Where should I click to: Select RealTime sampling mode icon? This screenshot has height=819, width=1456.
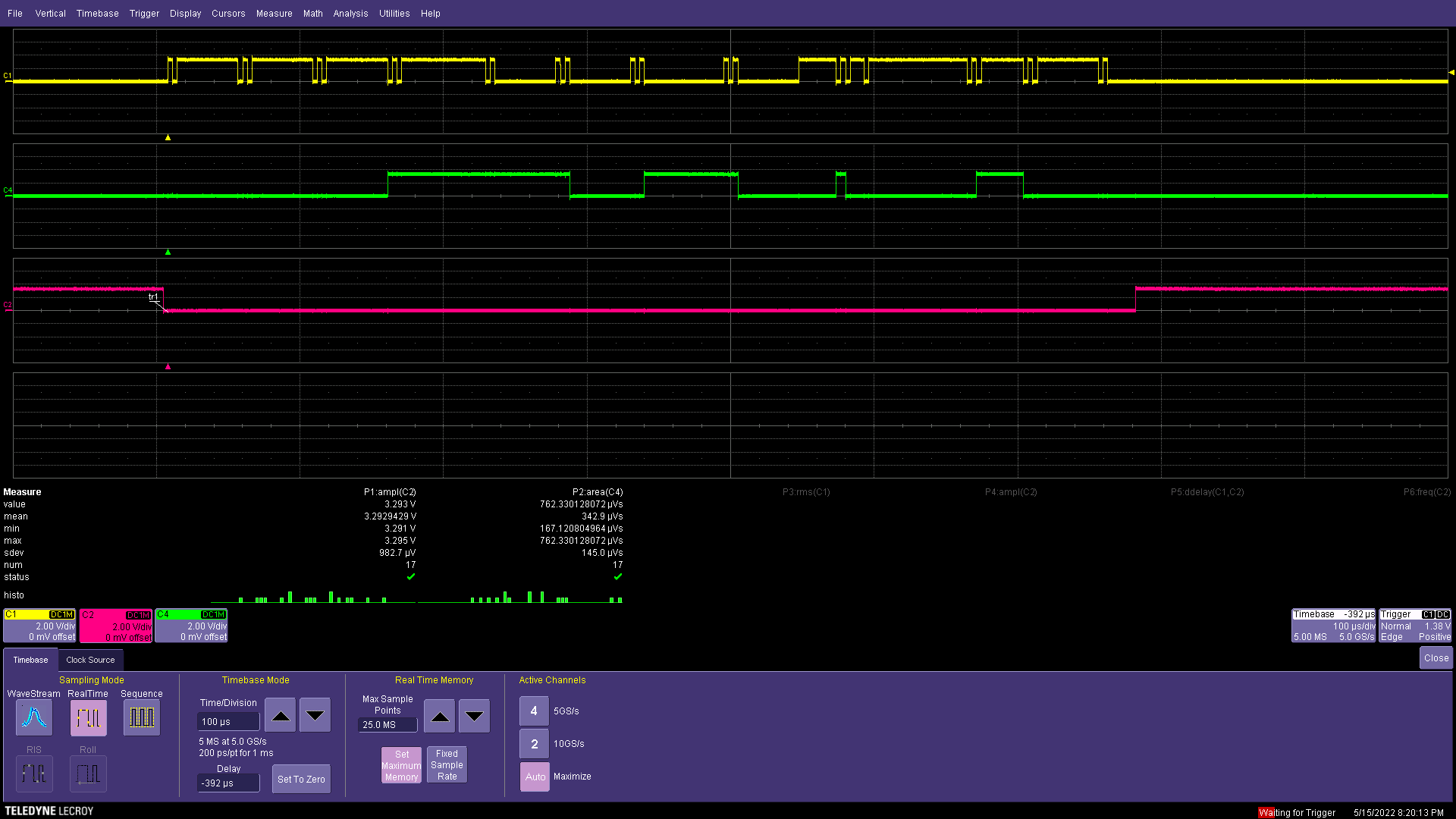pos(89,717)
